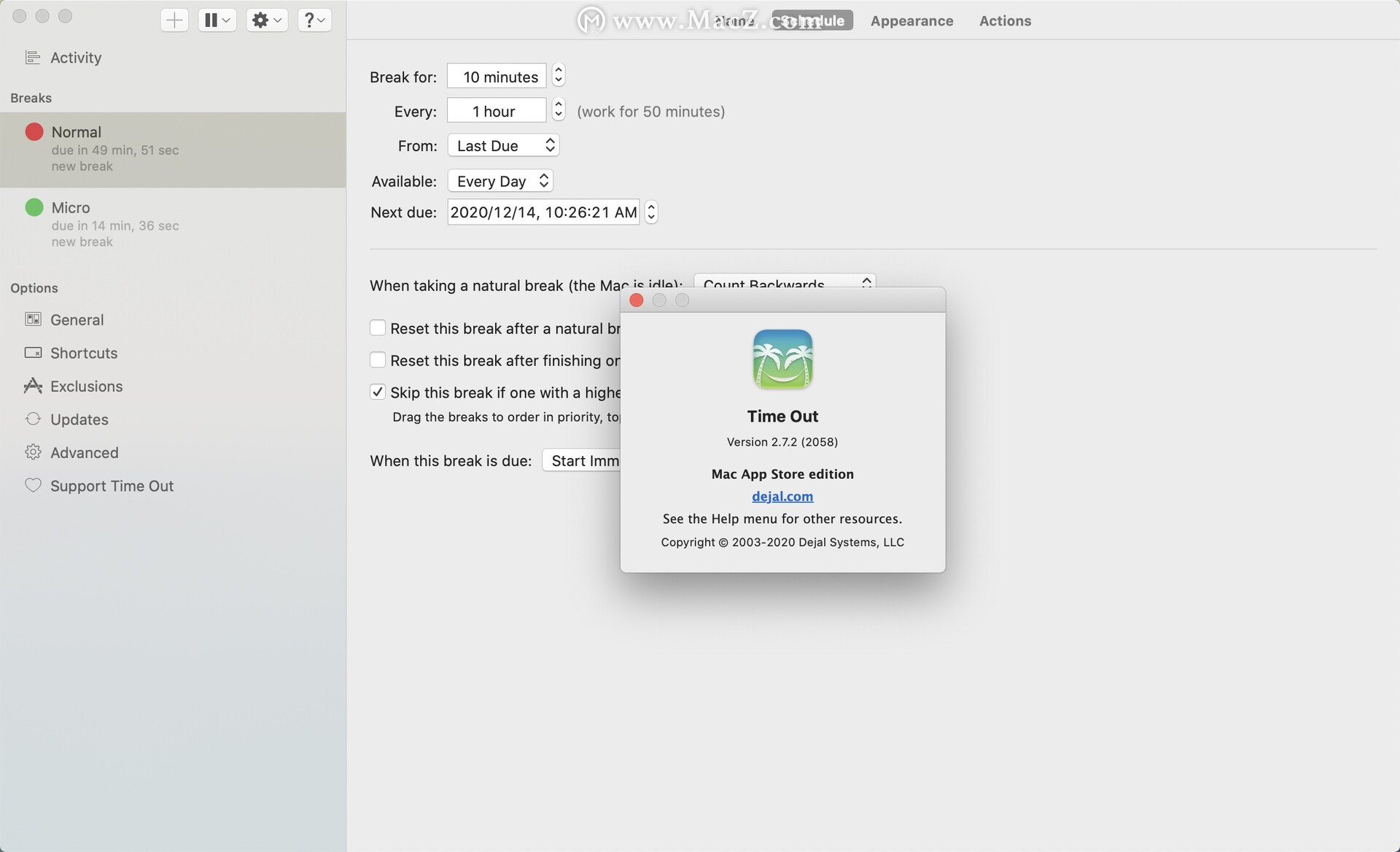Select the red Normal break dot
This screenshot has height=852, width=1400.
coord(34,131)
